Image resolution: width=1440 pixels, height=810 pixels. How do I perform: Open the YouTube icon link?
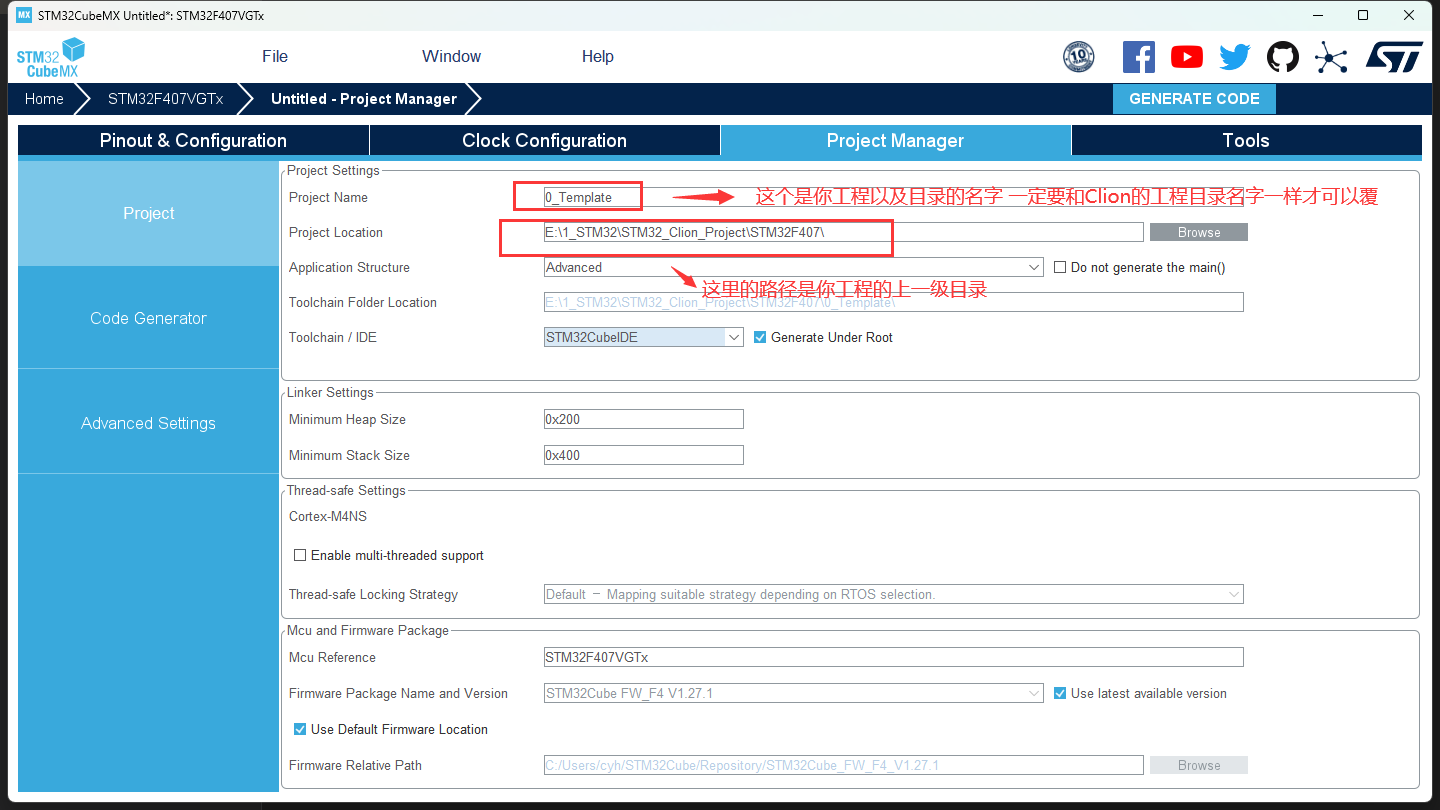1187,57
